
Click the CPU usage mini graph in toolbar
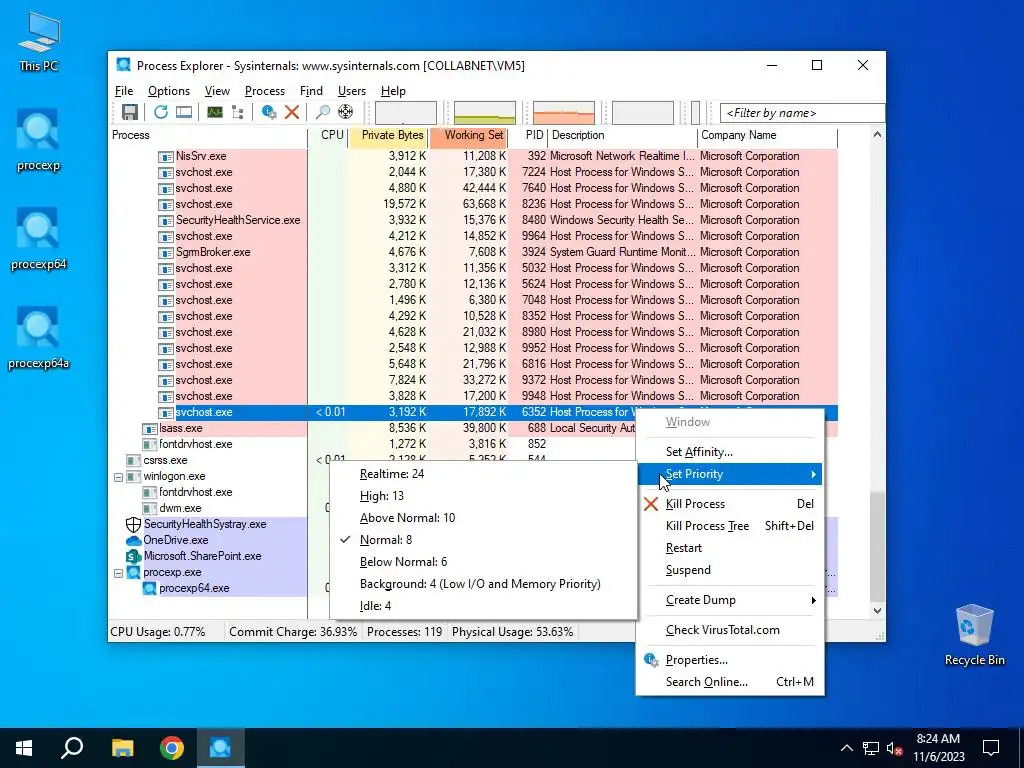click(406, 112)
